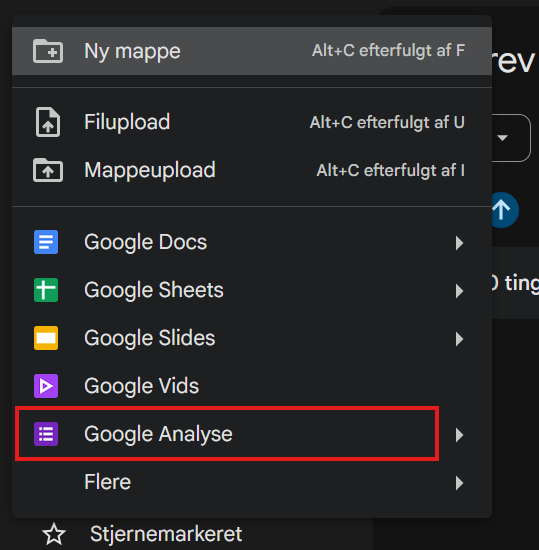Click the 'Alt+C efterfulgt af F' shortcut text
Image resolution: width=539 pixels, height=550 pixels.
coord(389,51)
